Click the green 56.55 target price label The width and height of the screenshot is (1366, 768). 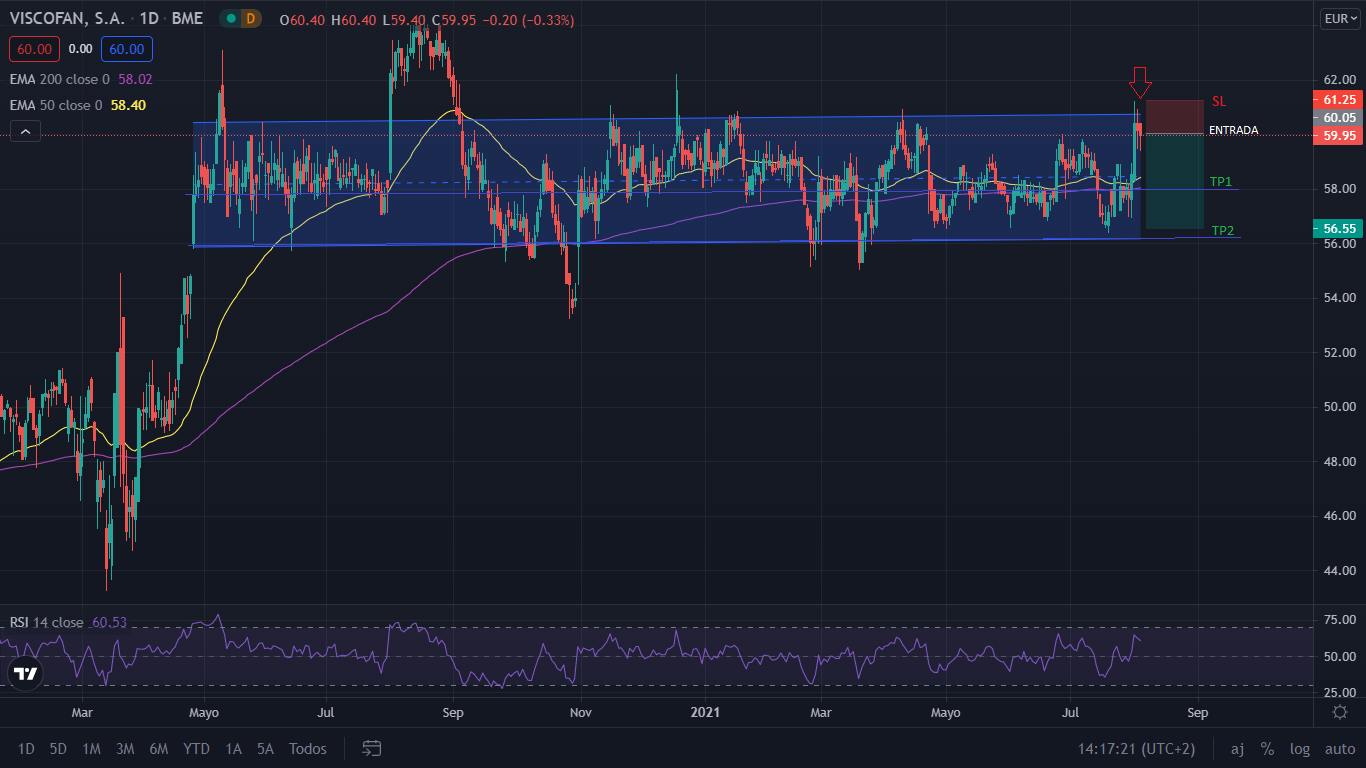[x=1338, y=228]
